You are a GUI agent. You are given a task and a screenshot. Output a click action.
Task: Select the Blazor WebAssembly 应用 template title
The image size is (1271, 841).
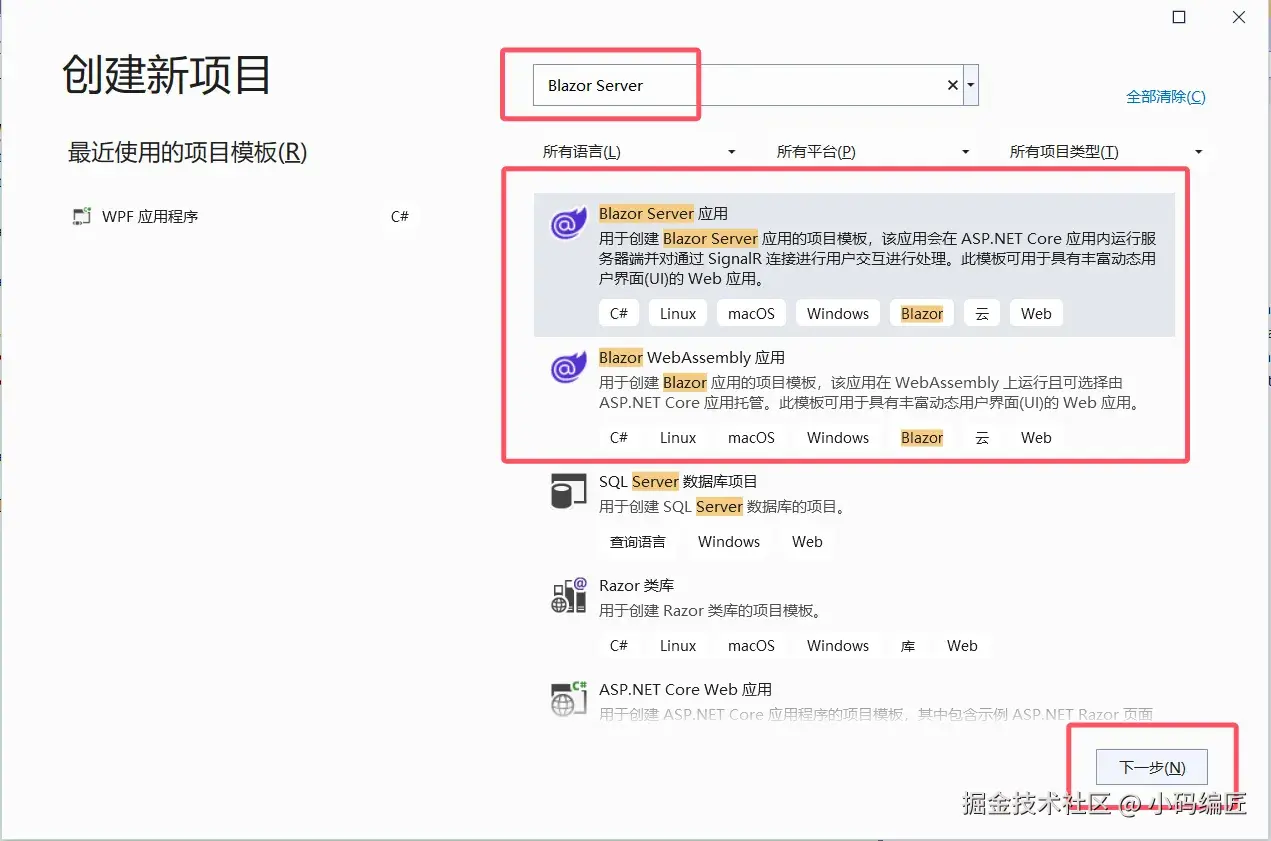tap(692, 357)
